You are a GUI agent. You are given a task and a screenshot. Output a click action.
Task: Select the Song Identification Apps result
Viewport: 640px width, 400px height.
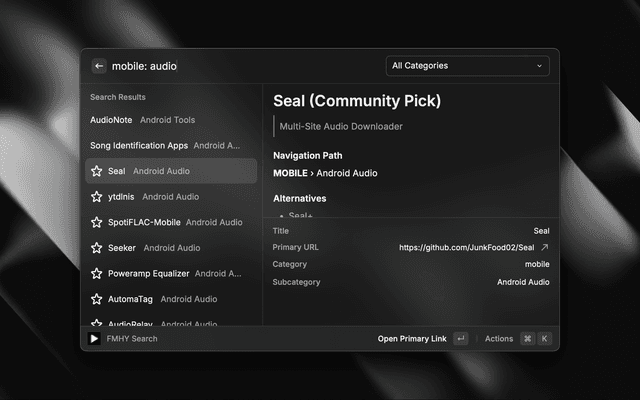(171, 146)
